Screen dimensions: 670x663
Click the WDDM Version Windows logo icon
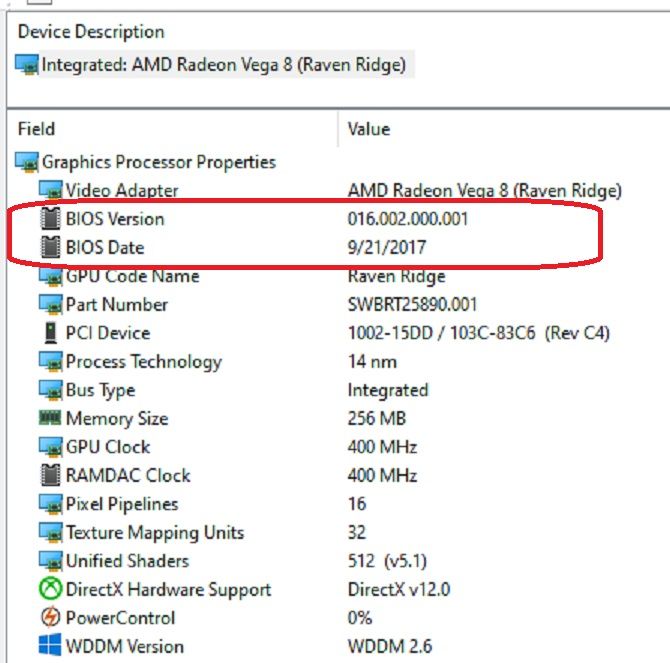point(50,646)
